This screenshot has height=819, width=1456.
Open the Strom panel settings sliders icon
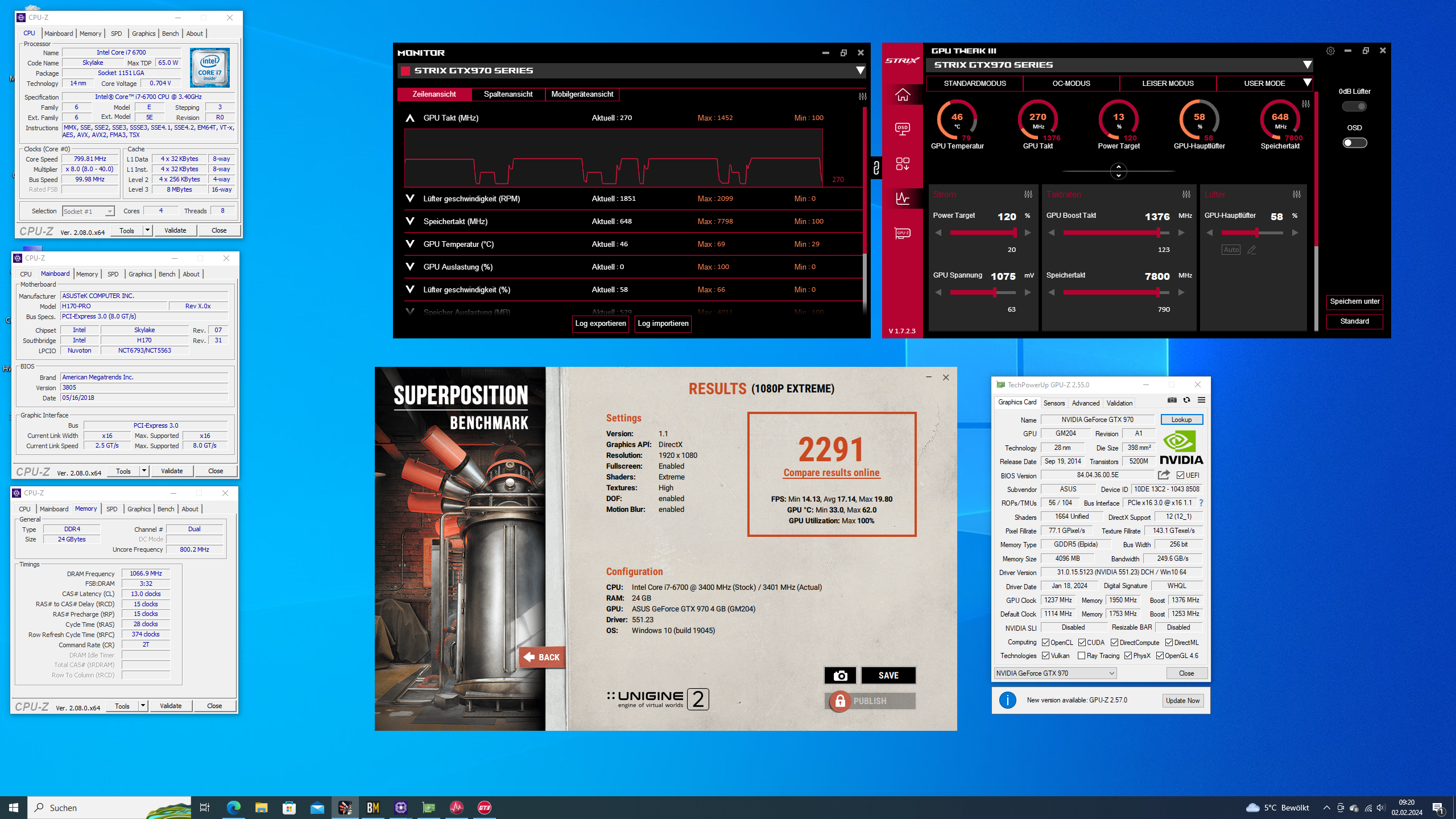1028,195
